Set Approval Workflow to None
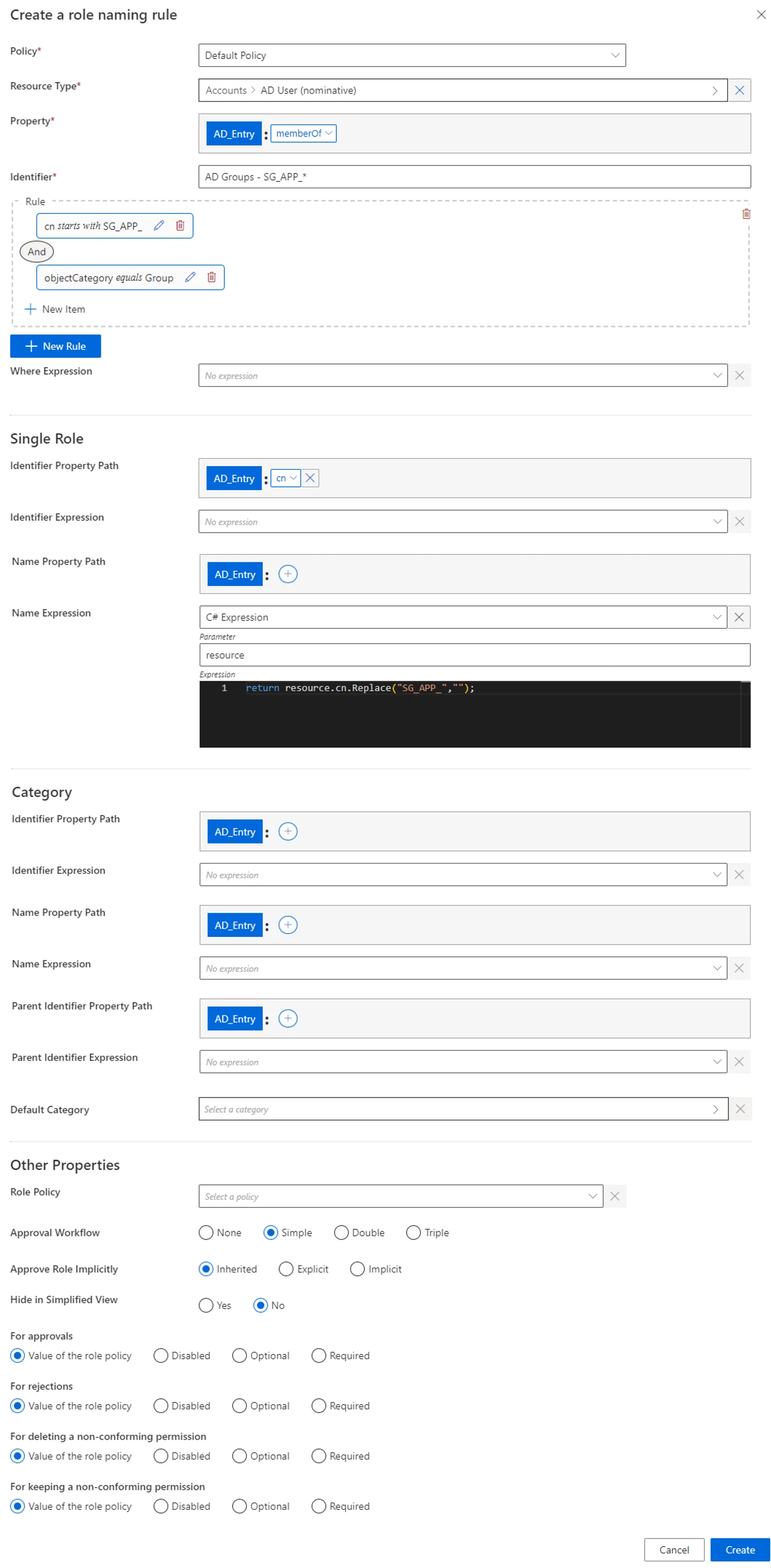The image size is (771, 1568). (x=206, y=1233)
